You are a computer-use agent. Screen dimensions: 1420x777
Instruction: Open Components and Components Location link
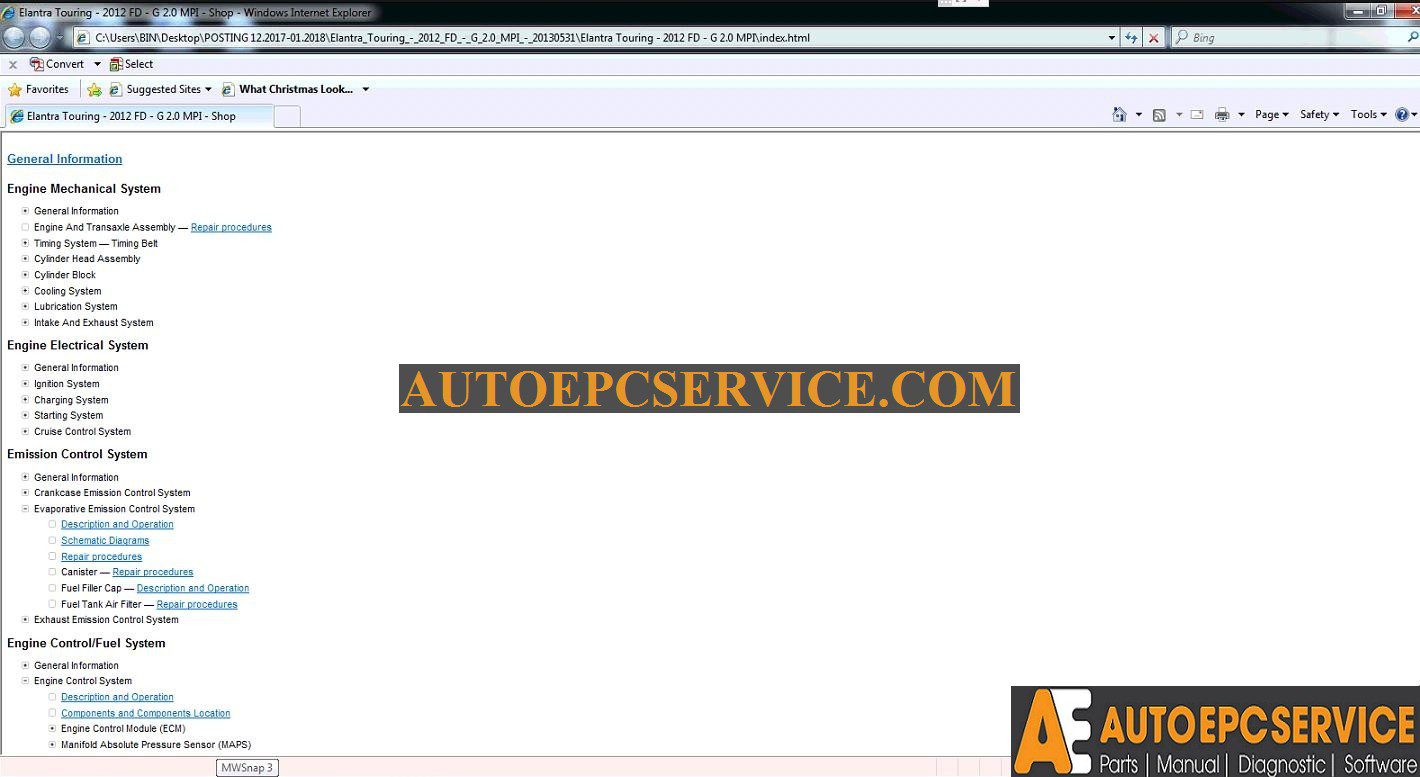click(x=145, y=713)
